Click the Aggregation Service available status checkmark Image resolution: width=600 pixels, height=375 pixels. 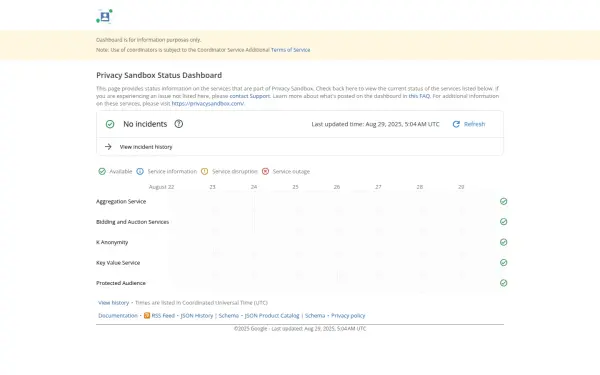504,201
